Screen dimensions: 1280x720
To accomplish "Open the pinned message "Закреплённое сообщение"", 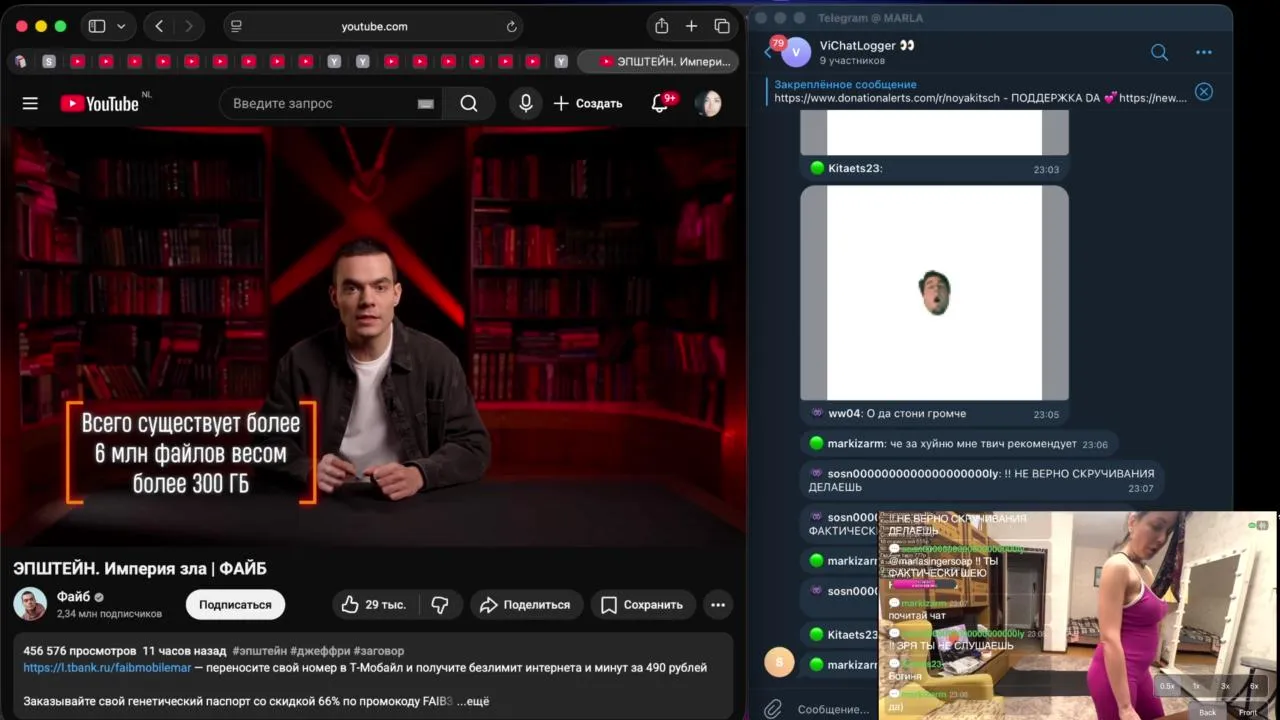I will (980, 91).
